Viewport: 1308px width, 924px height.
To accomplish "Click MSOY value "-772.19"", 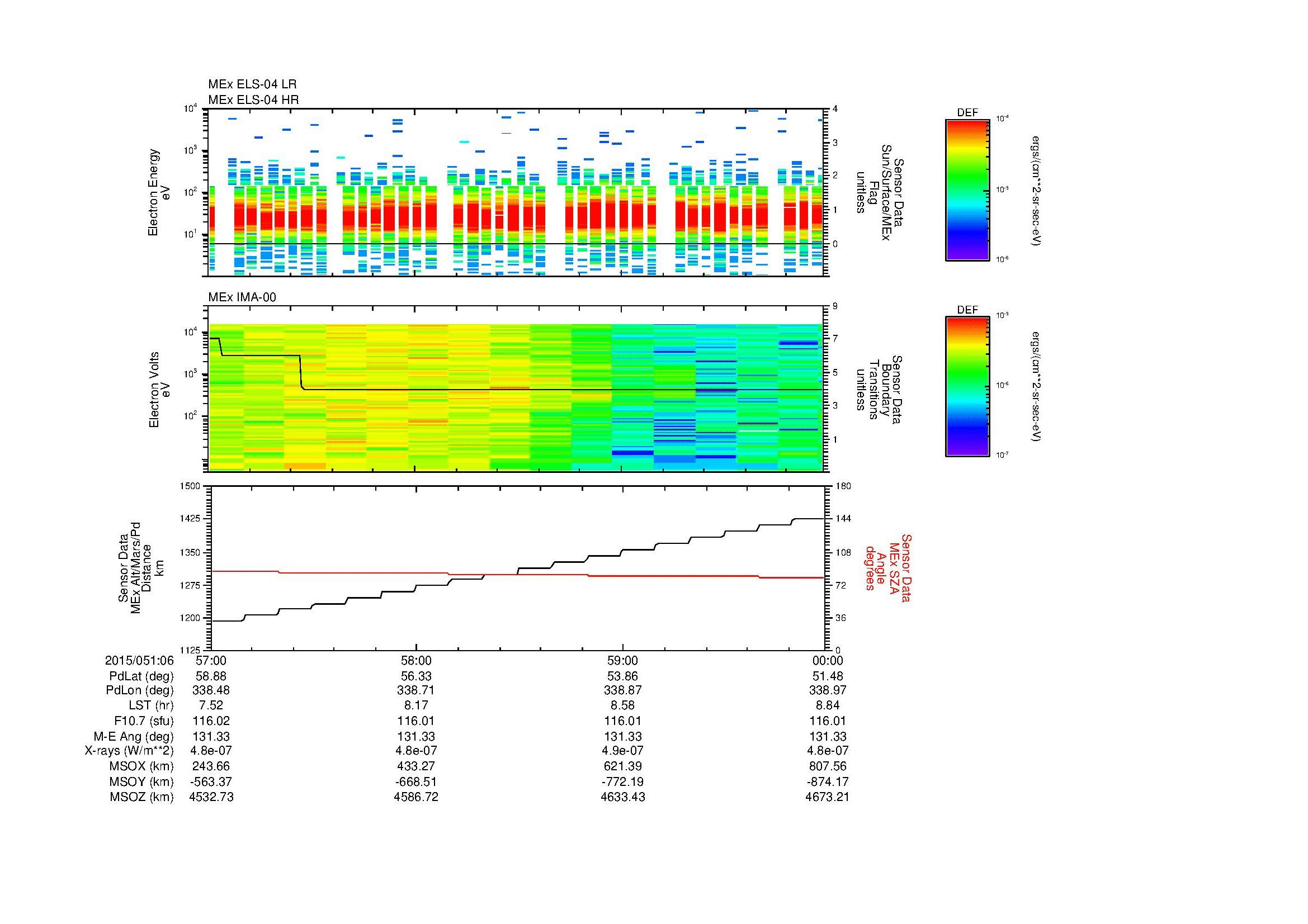I will pos(622,781).
